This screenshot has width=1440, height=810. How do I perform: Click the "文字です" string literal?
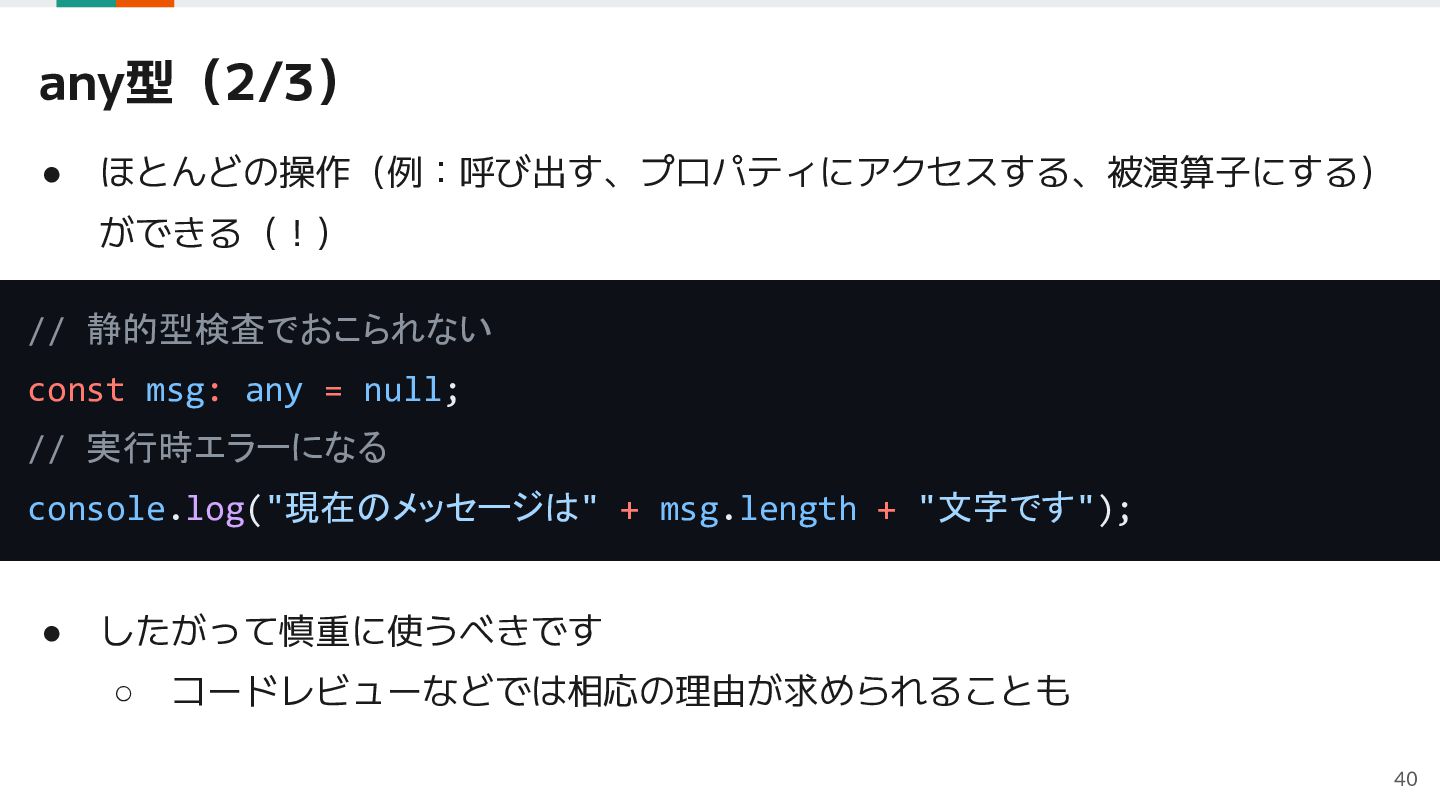tap(1006, 508)
